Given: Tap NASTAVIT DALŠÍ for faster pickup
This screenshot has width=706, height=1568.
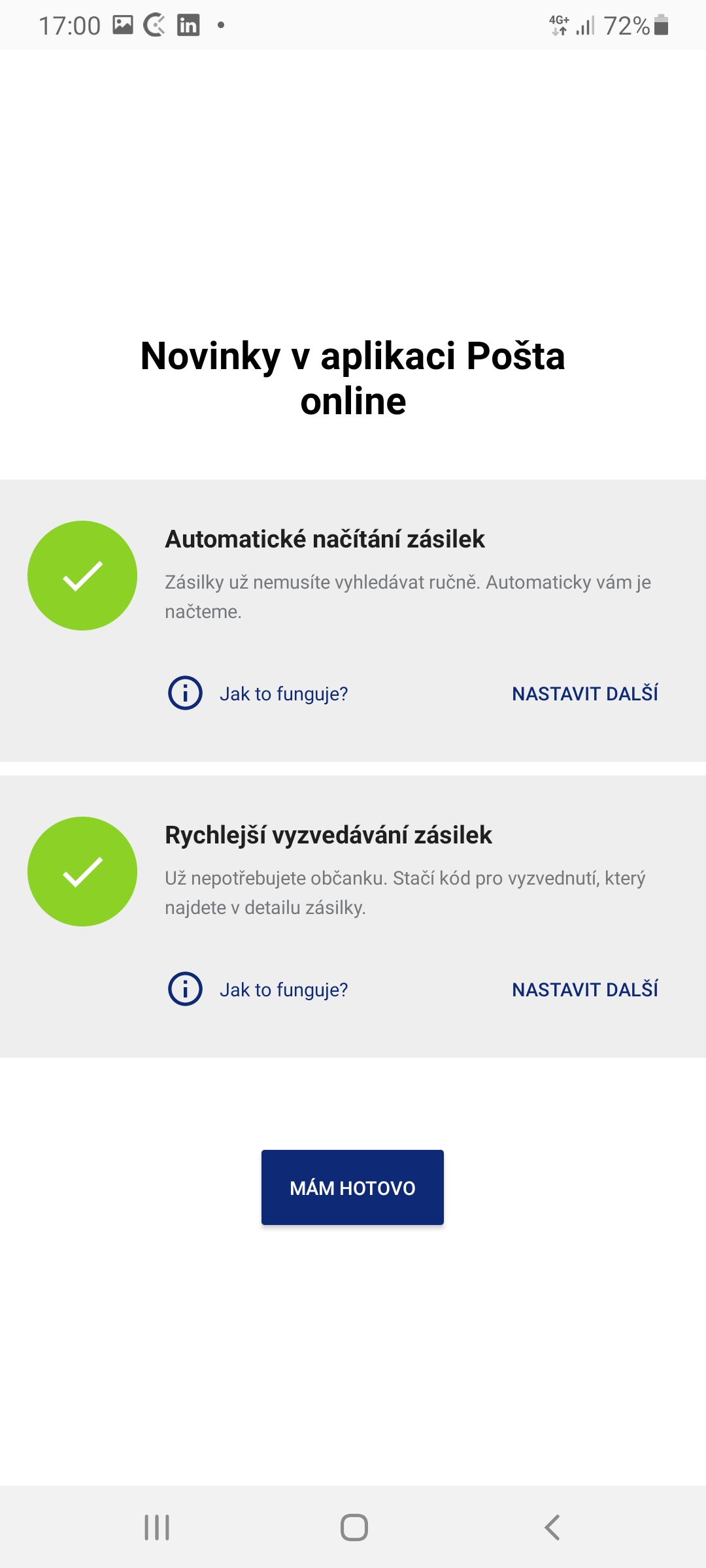Looking at the screenshot, I should pos(585,989).
